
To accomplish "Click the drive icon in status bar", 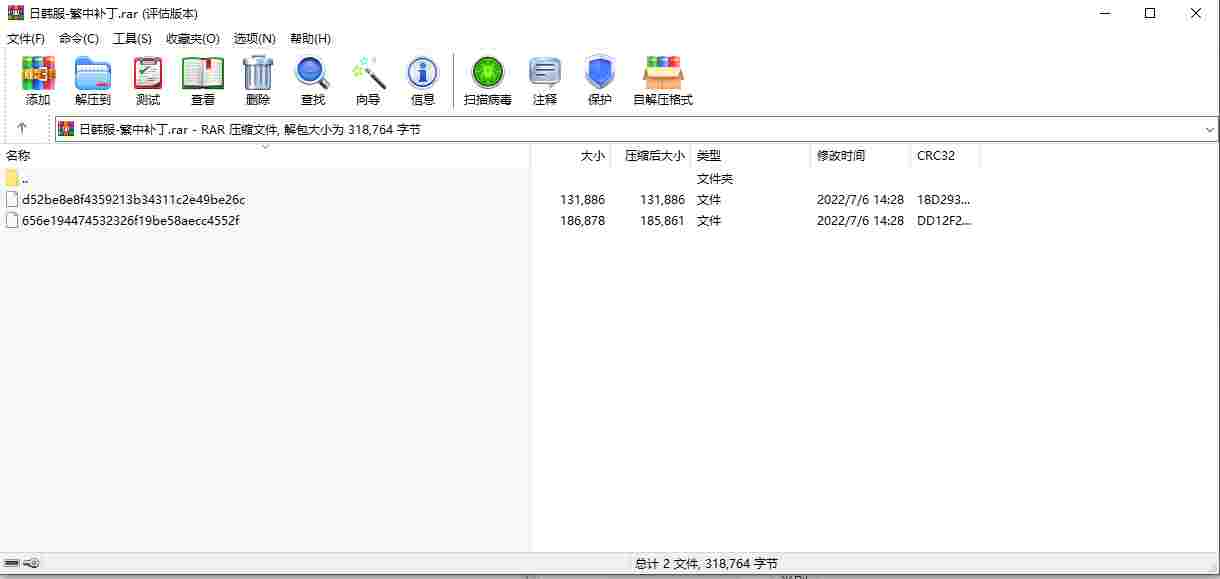I will (12, 563).
